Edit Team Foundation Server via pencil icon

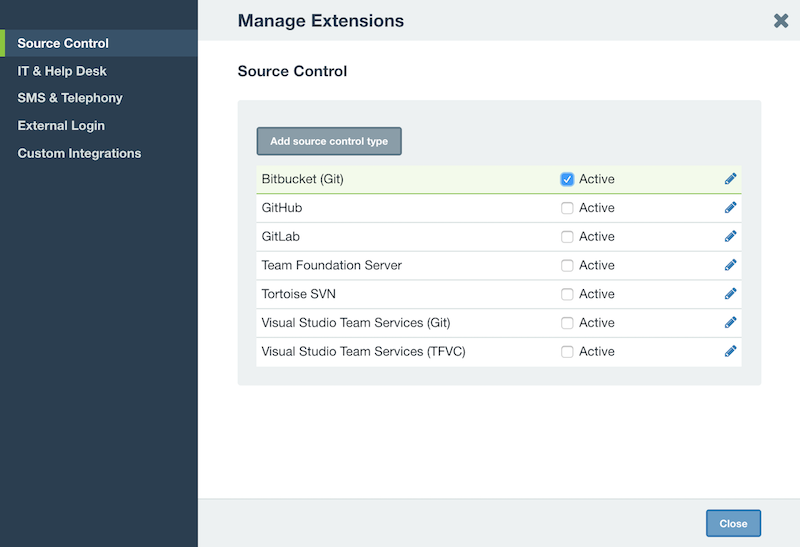coord(730,265)
